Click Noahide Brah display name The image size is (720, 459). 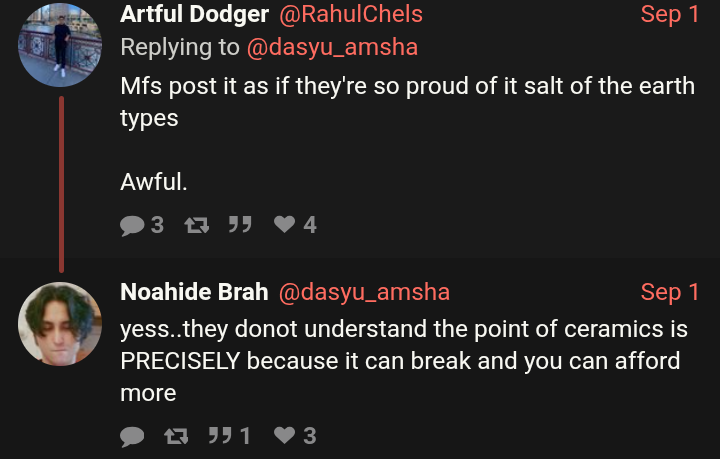tap(194, 292)
